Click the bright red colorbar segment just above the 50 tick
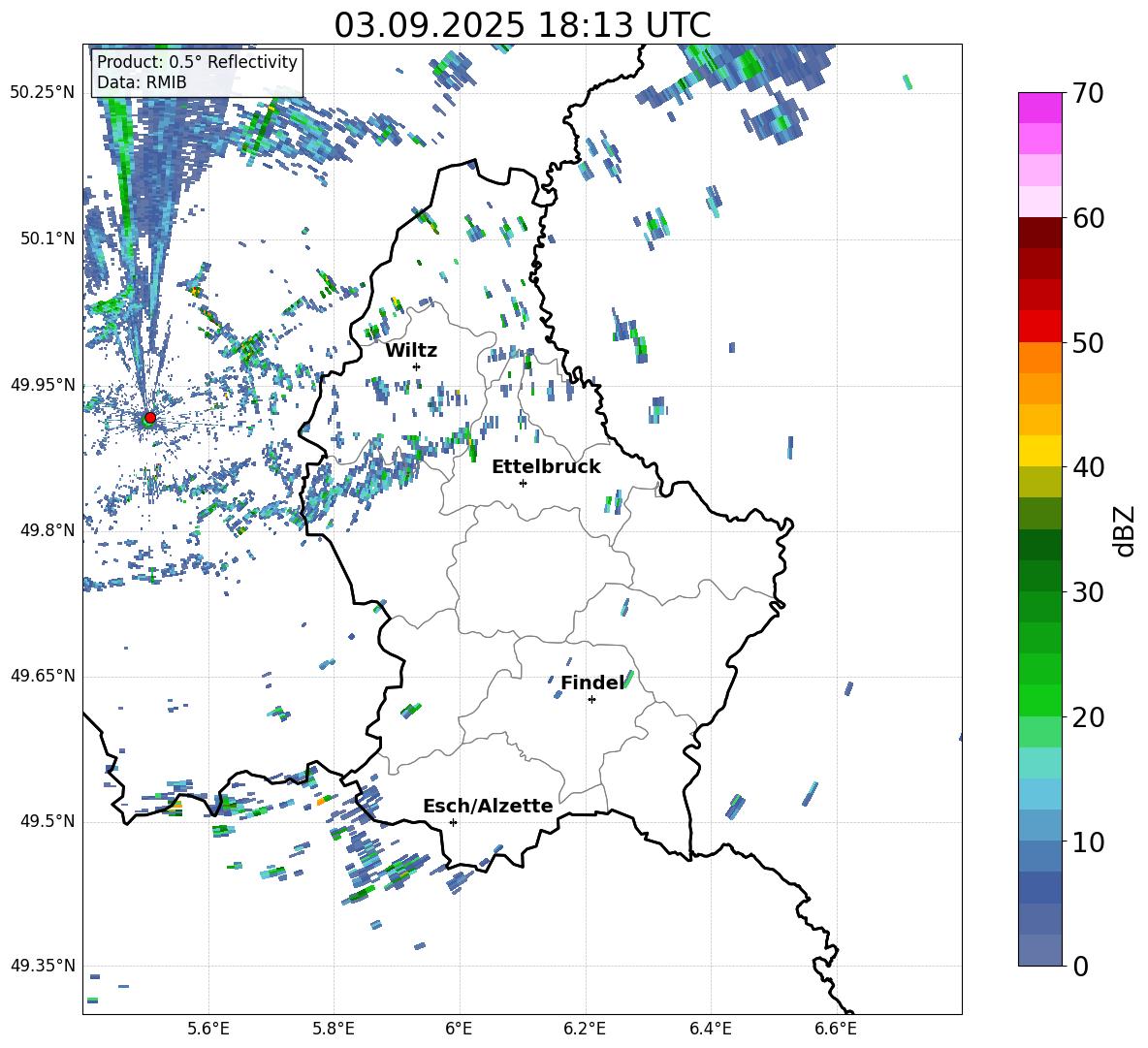 1039,327
